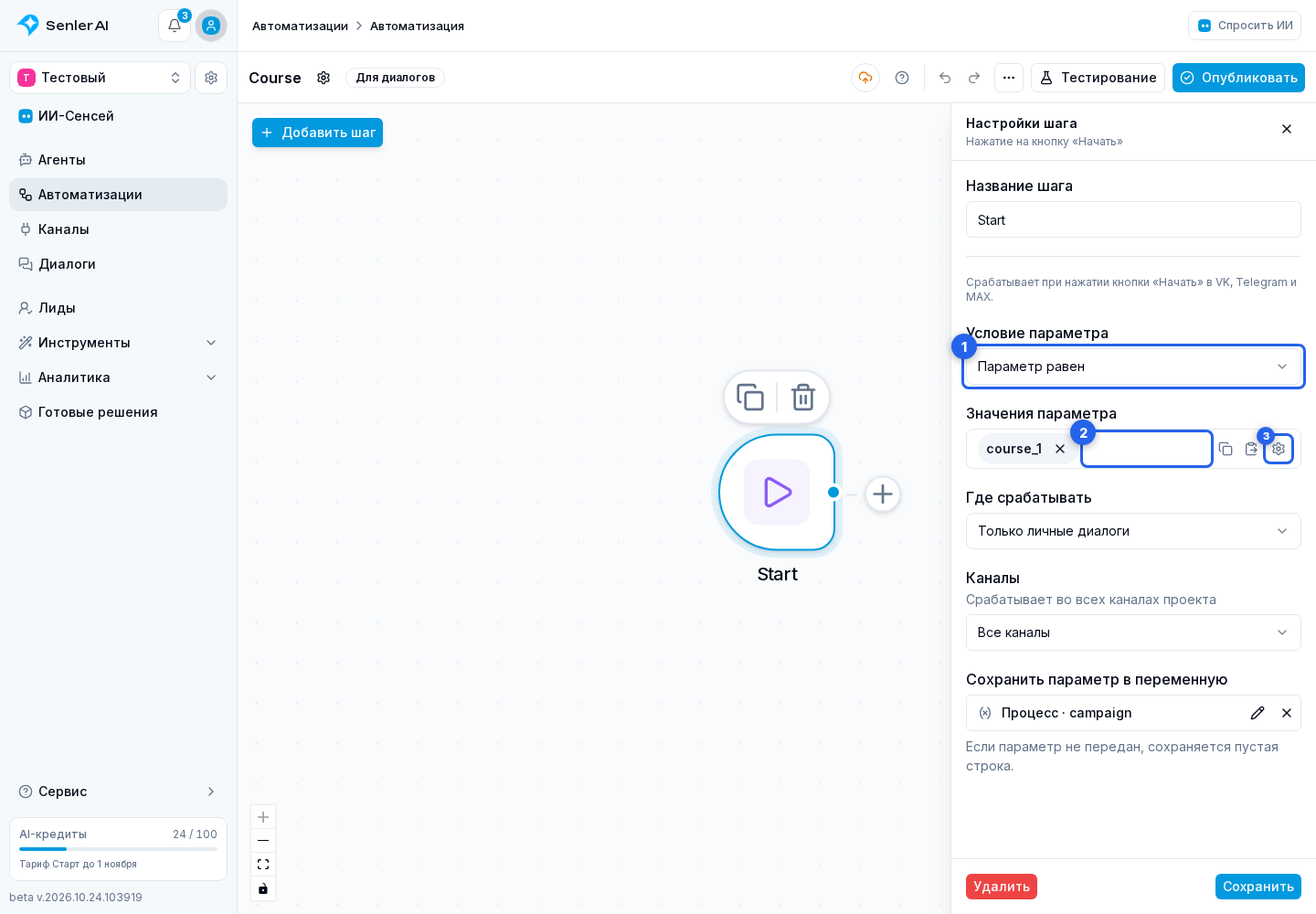This screenshot has height=914, width=1316.
Task: Duplicate the Start step via copy icon
Action: coord(750,398)
